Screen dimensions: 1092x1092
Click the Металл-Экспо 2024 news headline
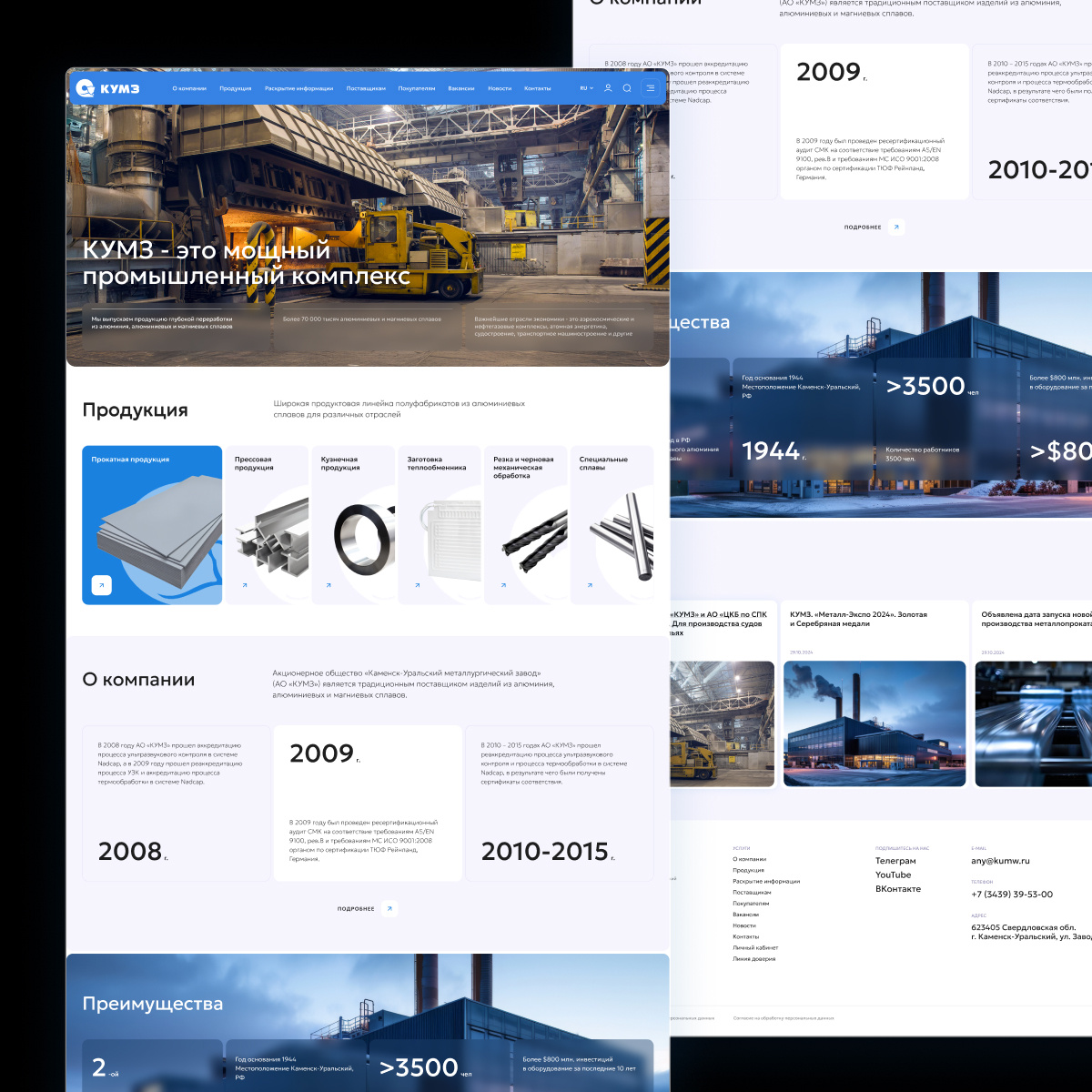[858, 619]
